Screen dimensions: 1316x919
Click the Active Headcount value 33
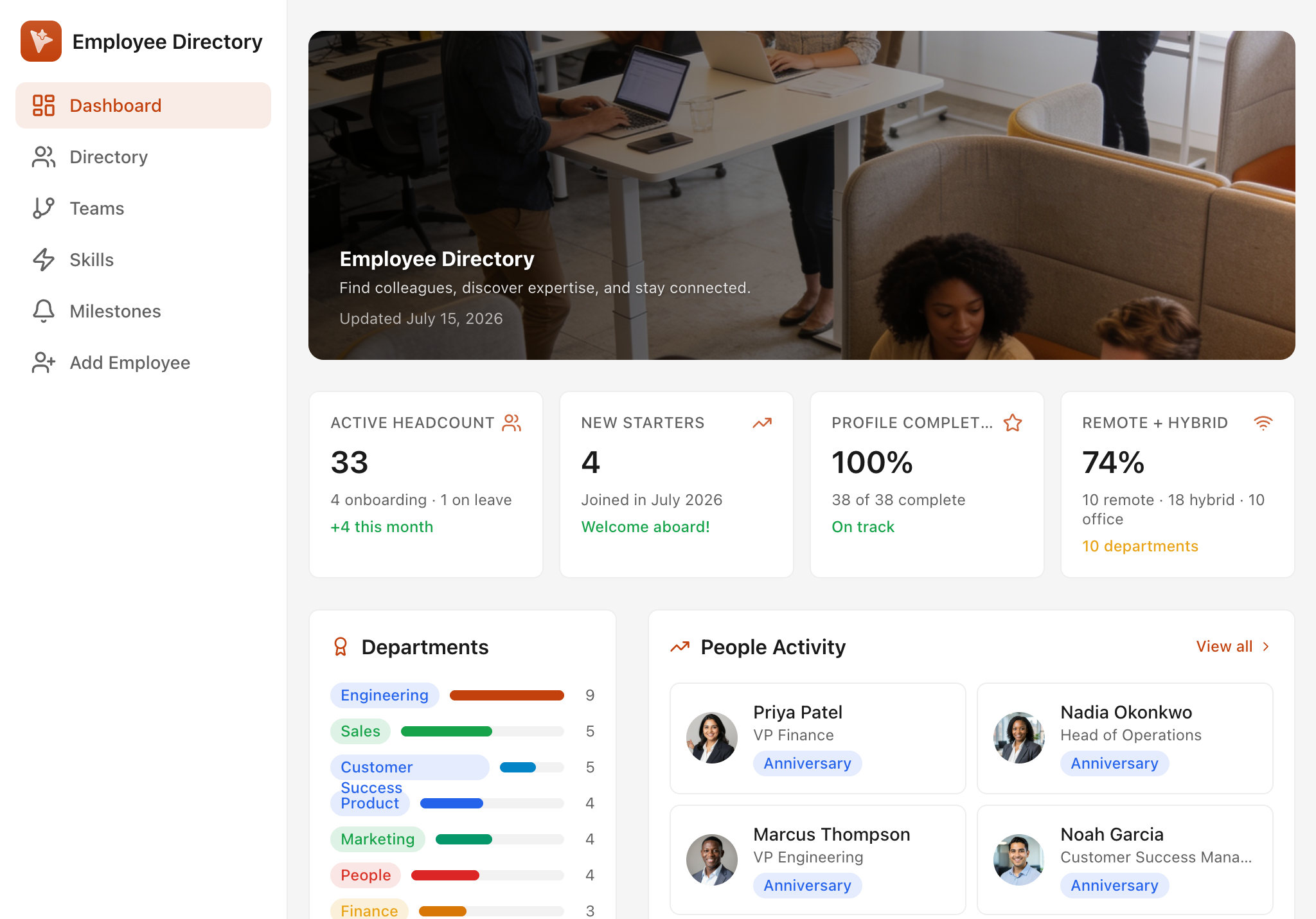coord(350,462)
